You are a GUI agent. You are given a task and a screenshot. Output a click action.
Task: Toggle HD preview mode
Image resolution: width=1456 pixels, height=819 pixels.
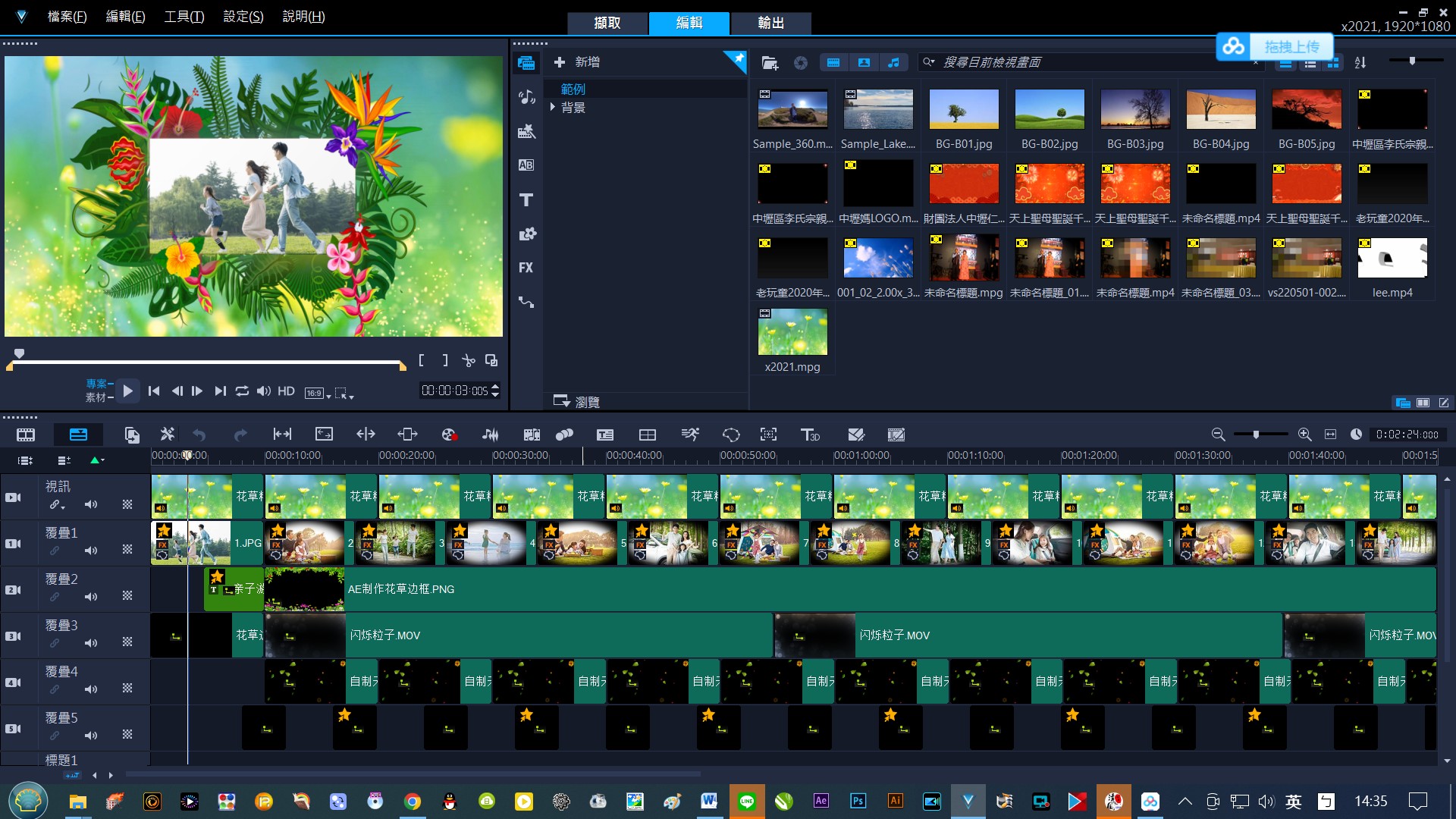click(x=286, y=391)
